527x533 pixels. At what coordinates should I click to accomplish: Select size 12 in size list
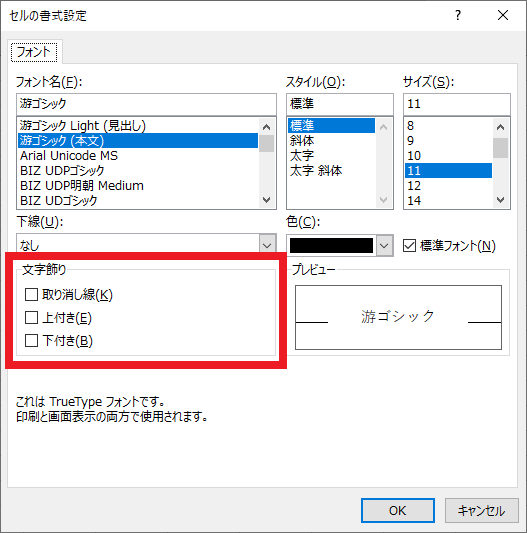448,186
